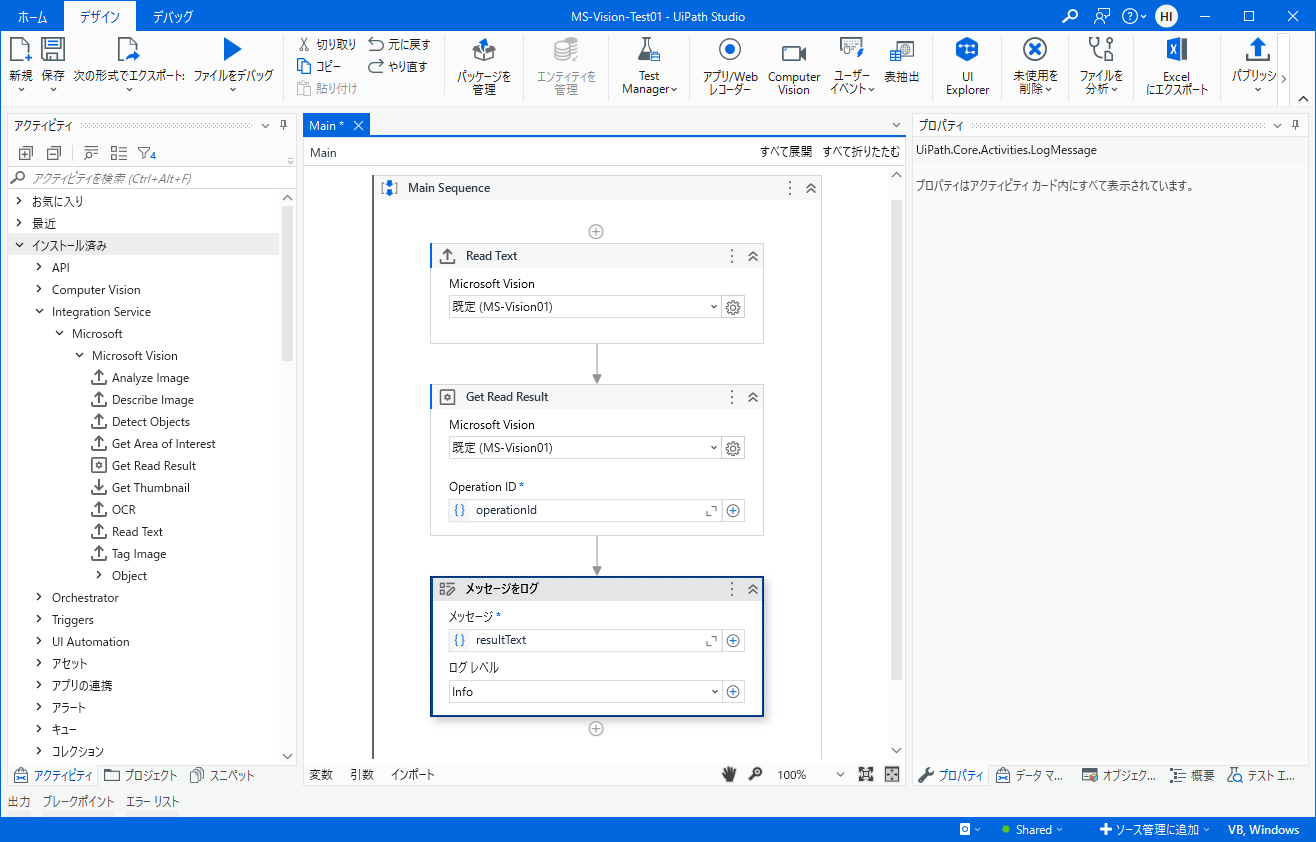This screenshot has height=842, width=1316.
Task: Expand all activities tree icon
Action: [x=26, y=153]
